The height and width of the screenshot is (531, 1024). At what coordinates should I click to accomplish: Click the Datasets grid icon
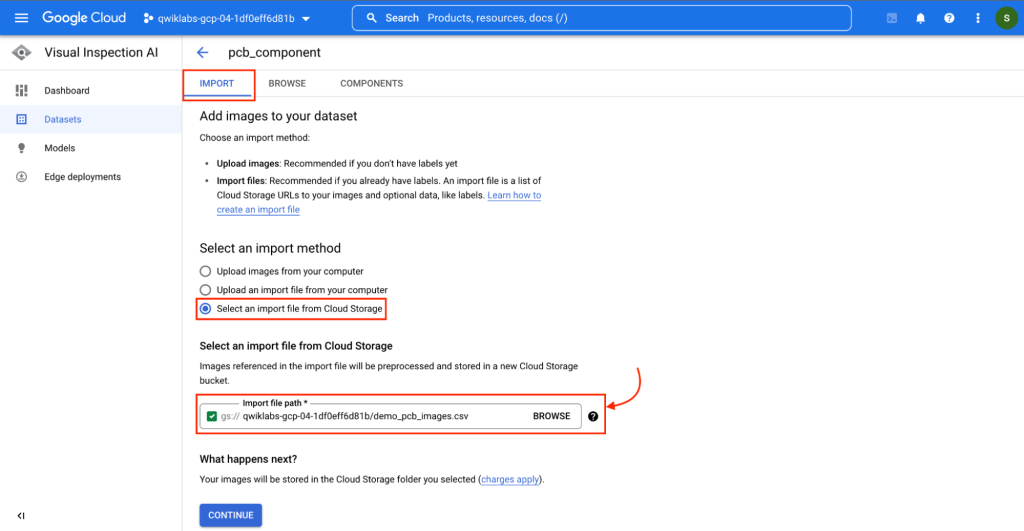tap(22, 120)
